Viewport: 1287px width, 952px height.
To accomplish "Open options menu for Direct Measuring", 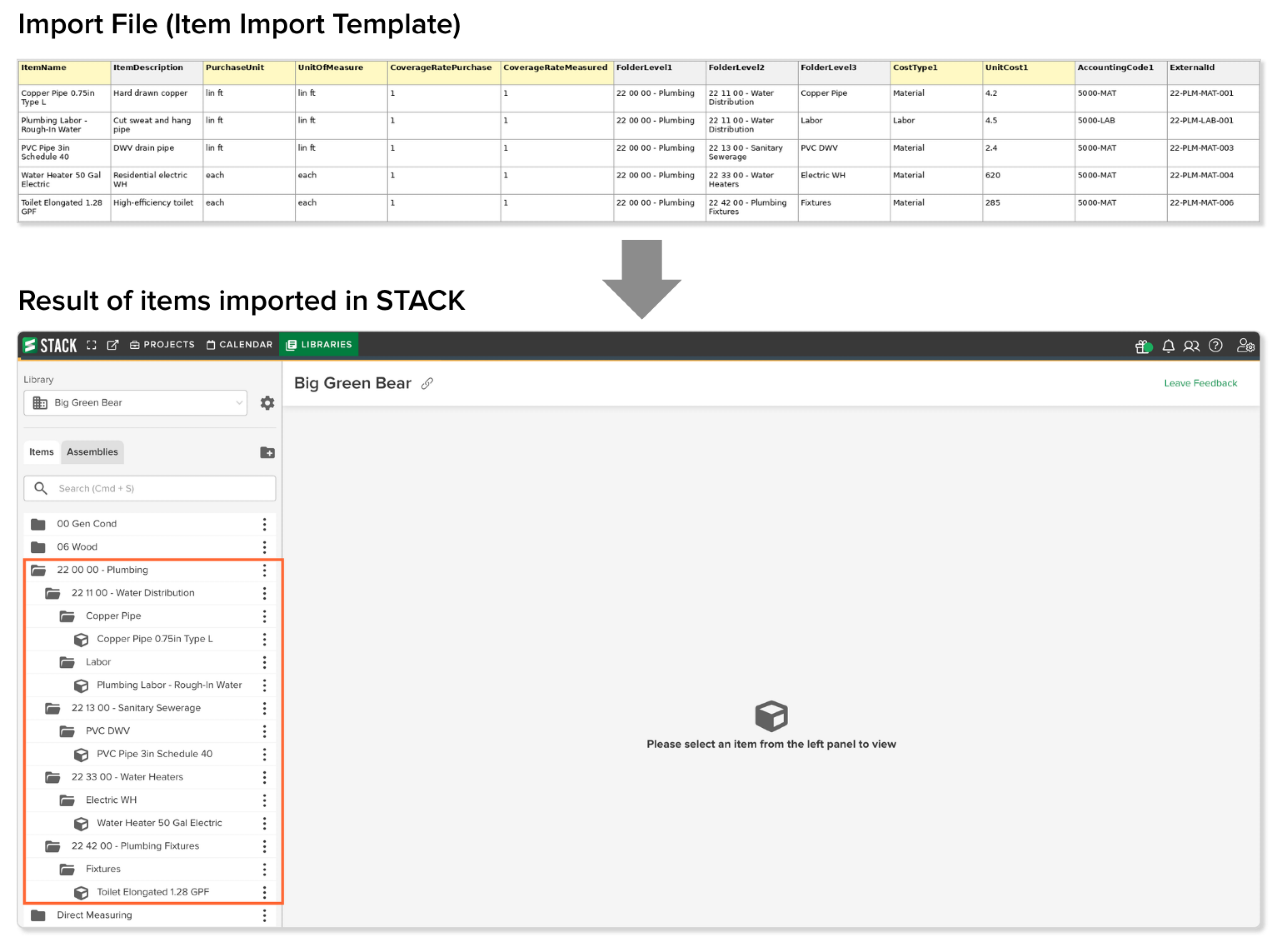I will coord(265,915).
